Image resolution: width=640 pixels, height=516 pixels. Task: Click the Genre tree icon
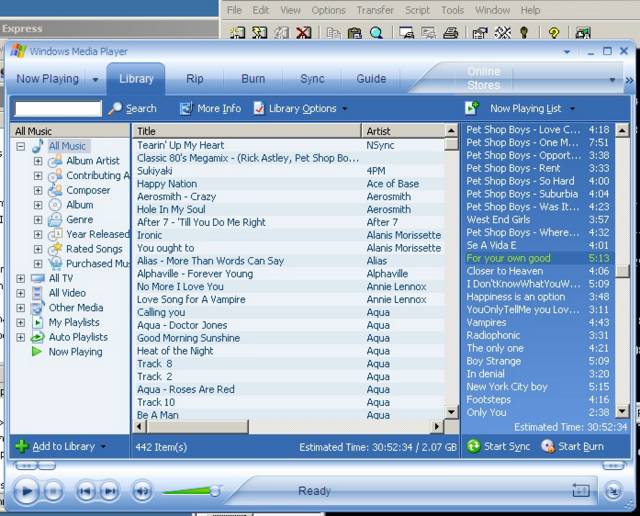(55, 220)
